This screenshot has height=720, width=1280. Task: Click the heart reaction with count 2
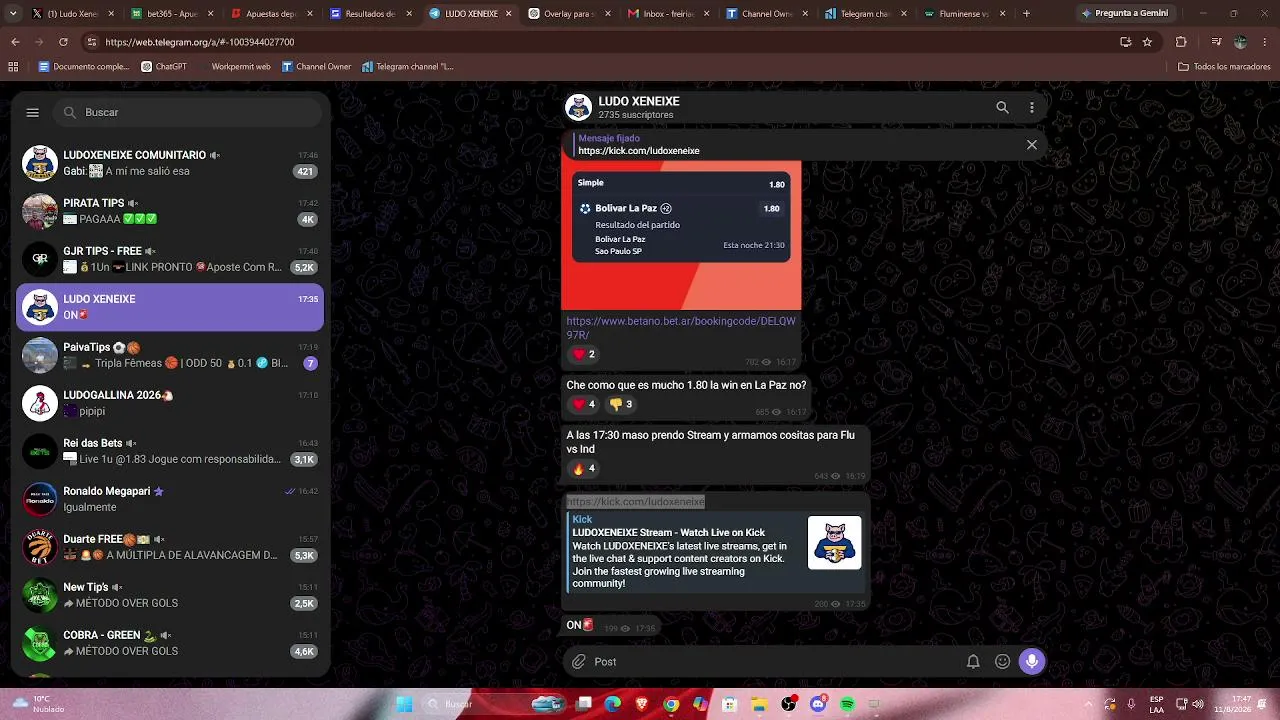click(x=582, y=354)
